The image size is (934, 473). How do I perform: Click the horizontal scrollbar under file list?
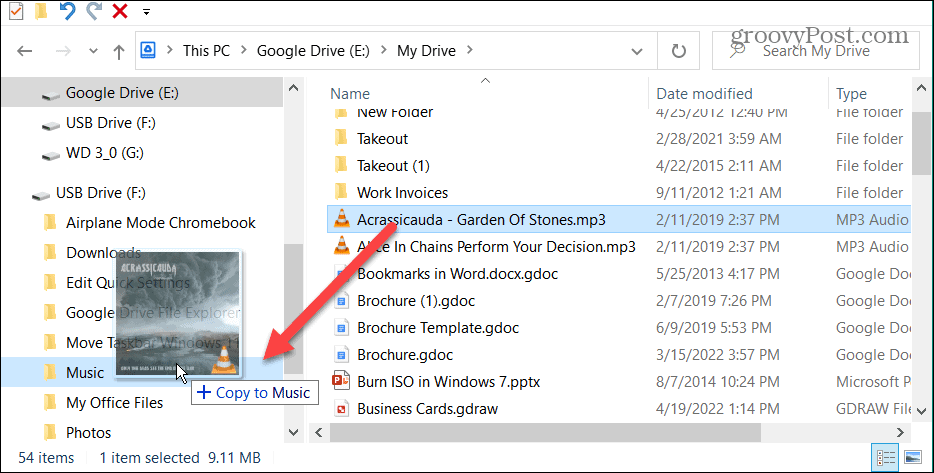pyautogui.click(x=600, y=432)
